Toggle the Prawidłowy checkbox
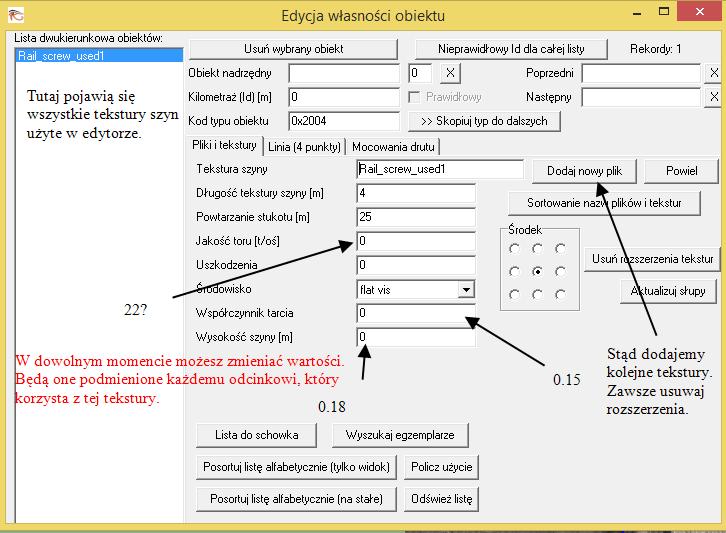This screenshot has height=533, width=726. pyautogui.click(x=414, y=97)
